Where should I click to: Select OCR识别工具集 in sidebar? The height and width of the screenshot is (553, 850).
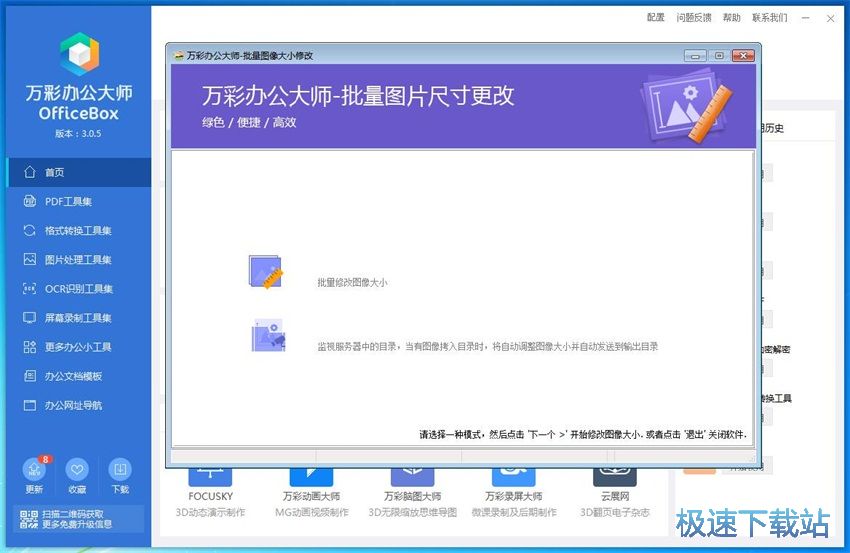tap(79, 289)
